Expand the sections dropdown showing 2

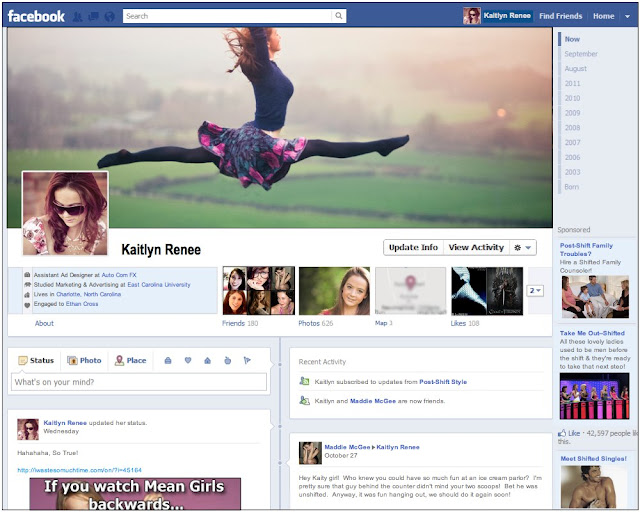(535, 291)
